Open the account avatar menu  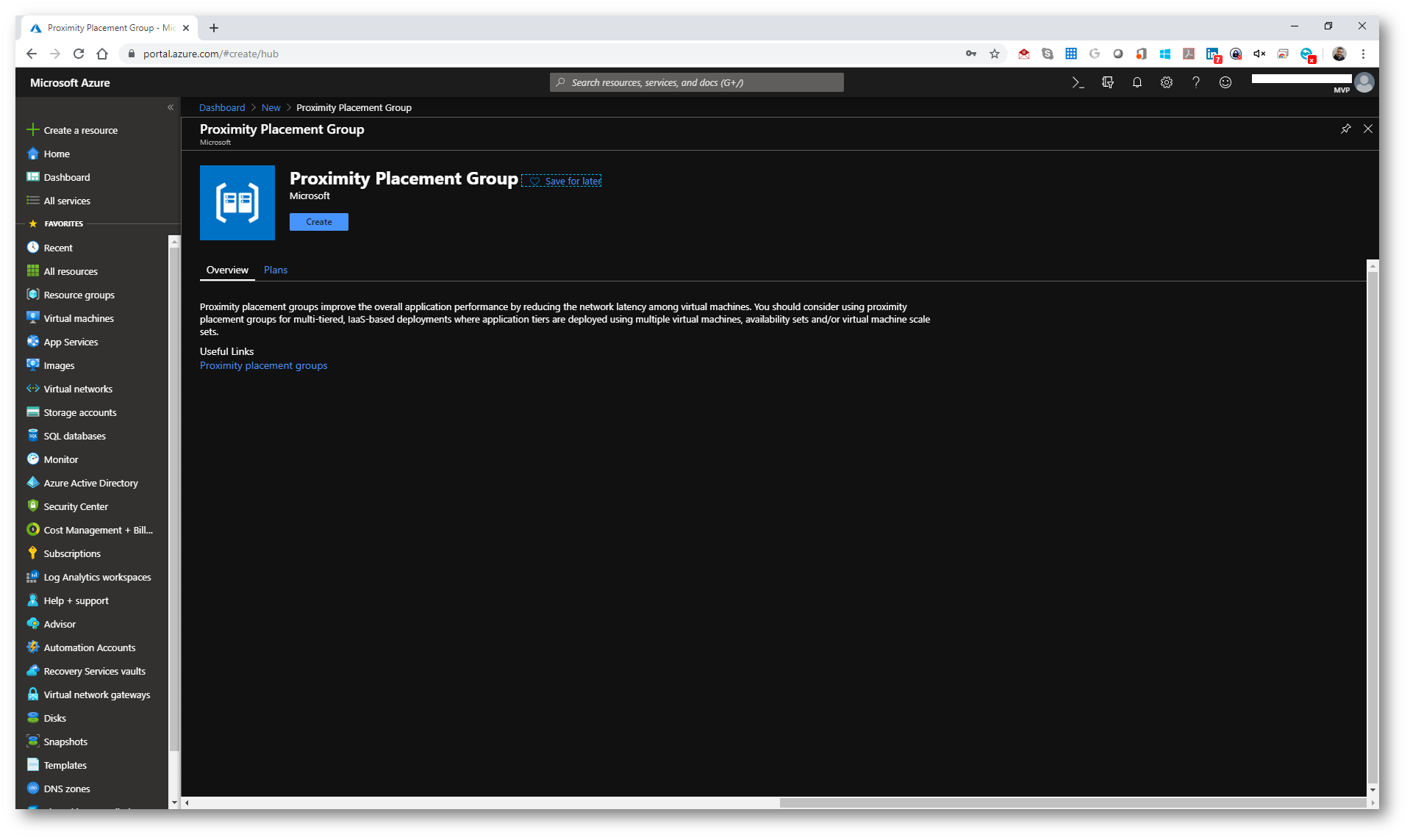coord(1364,82)
